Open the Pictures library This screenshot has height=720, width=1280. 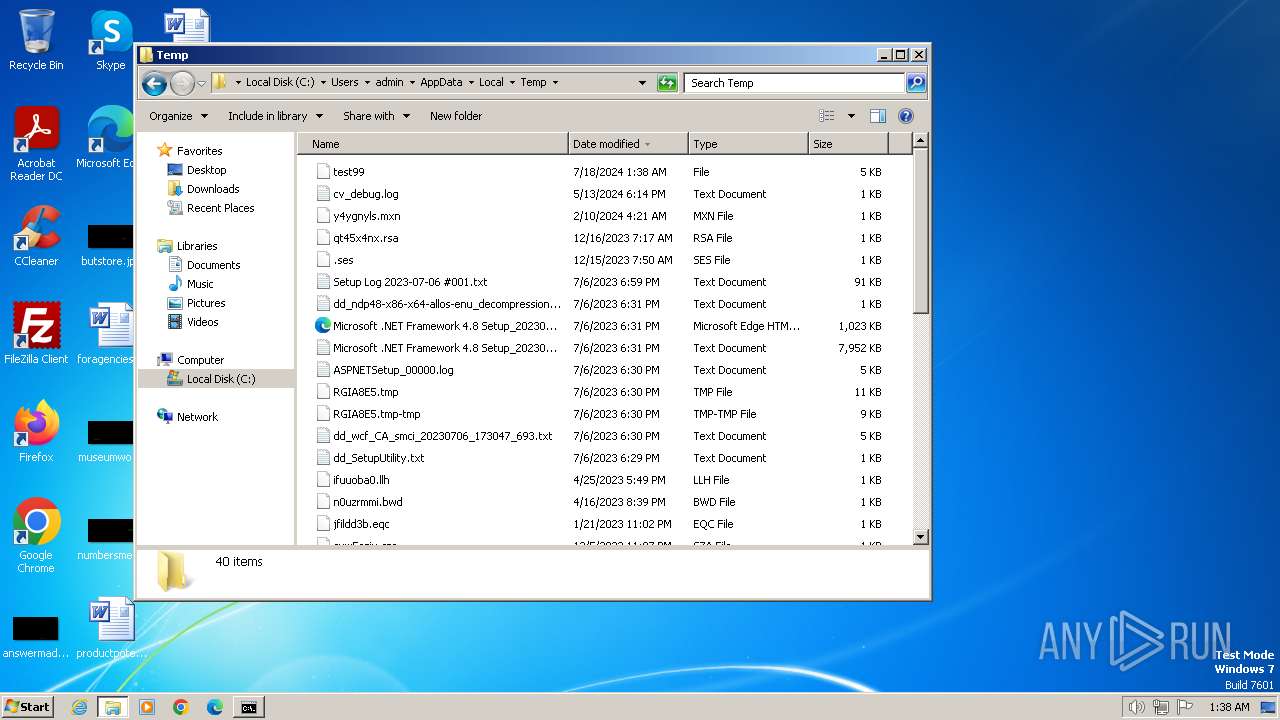206,303
